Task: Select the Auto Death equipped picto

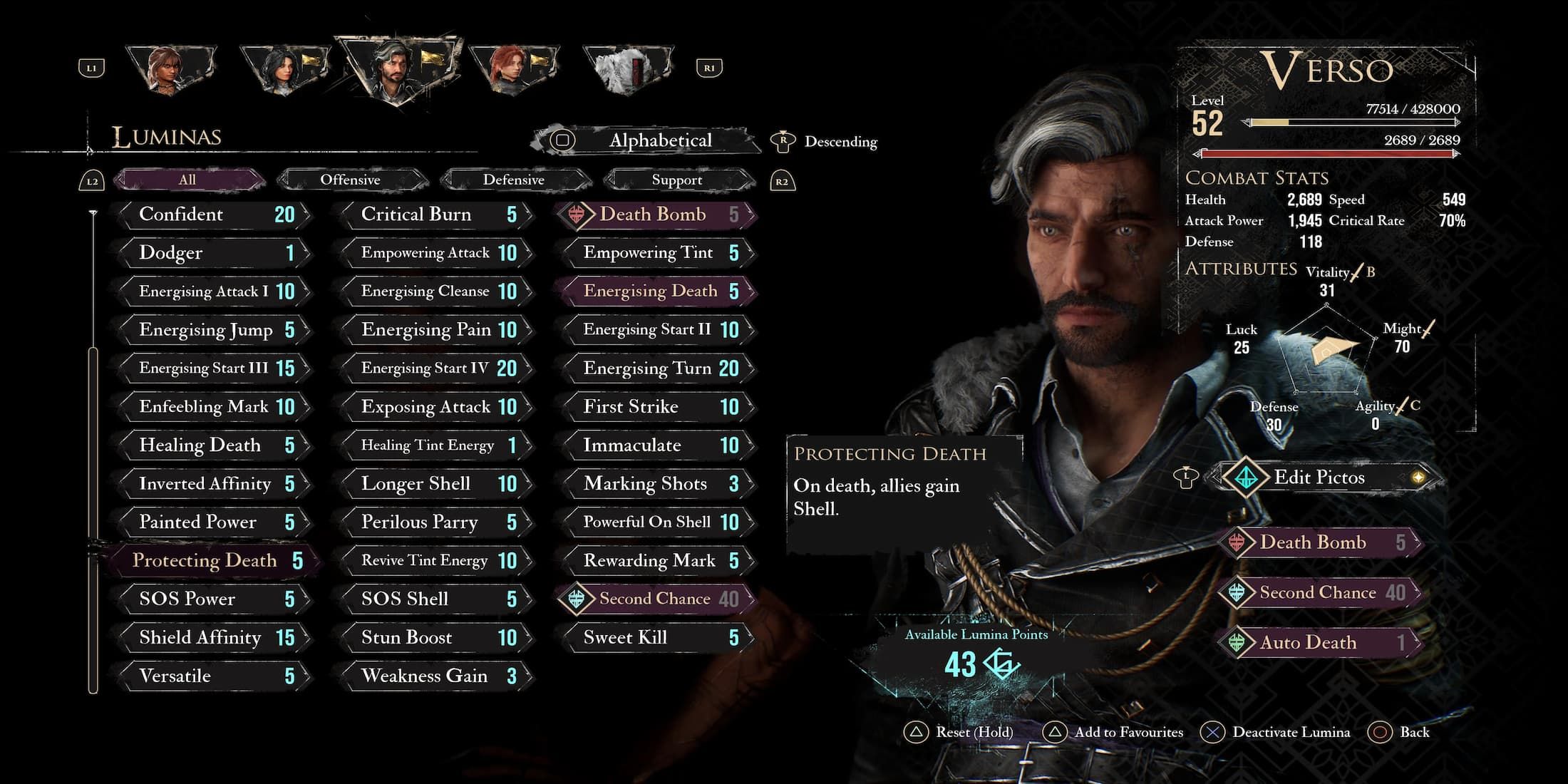Action: [x=1320, y=642]
